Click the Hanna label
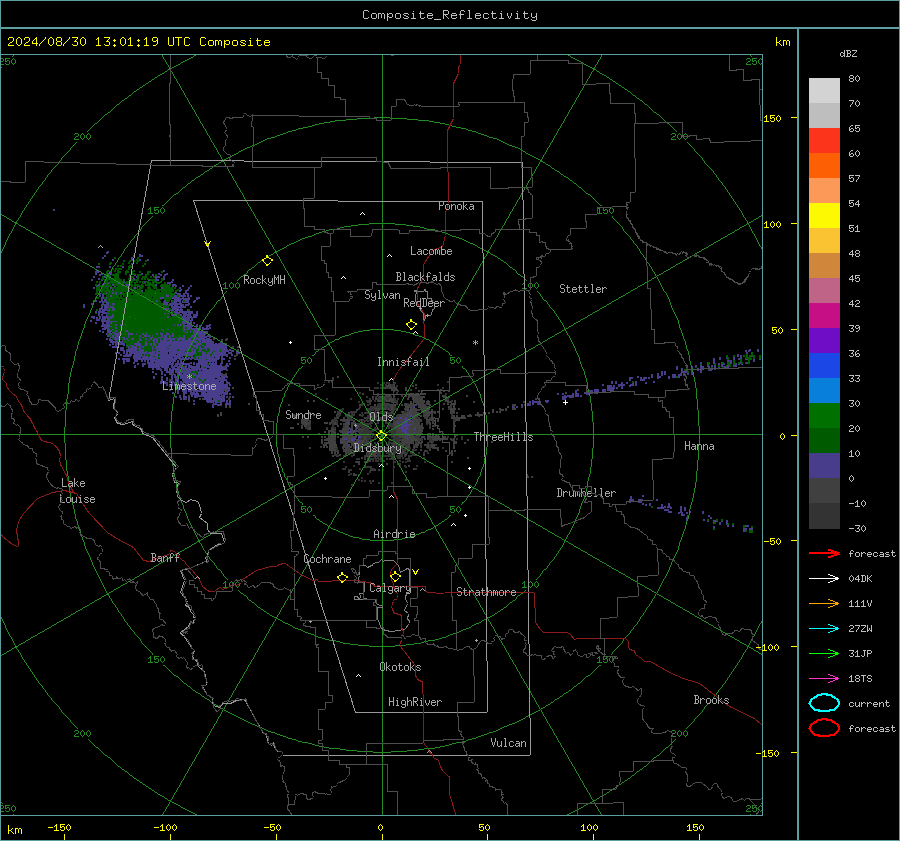The width and height of the screenshot is (900, 841). pyautogui.click(x=699, y=446)
